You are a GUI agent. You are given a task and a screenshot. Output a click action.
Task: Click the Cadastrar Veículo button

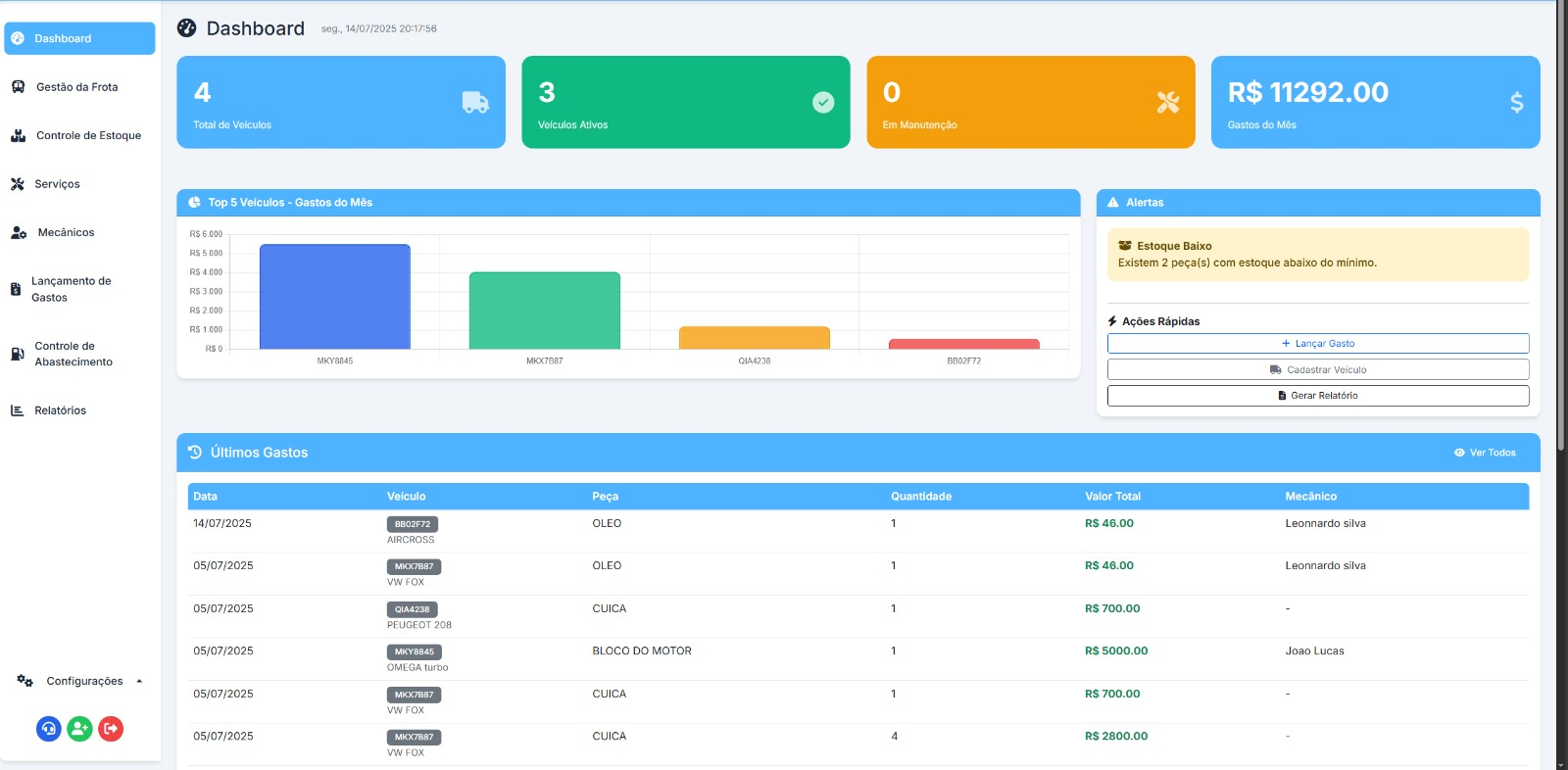(x=1318, y=369)
